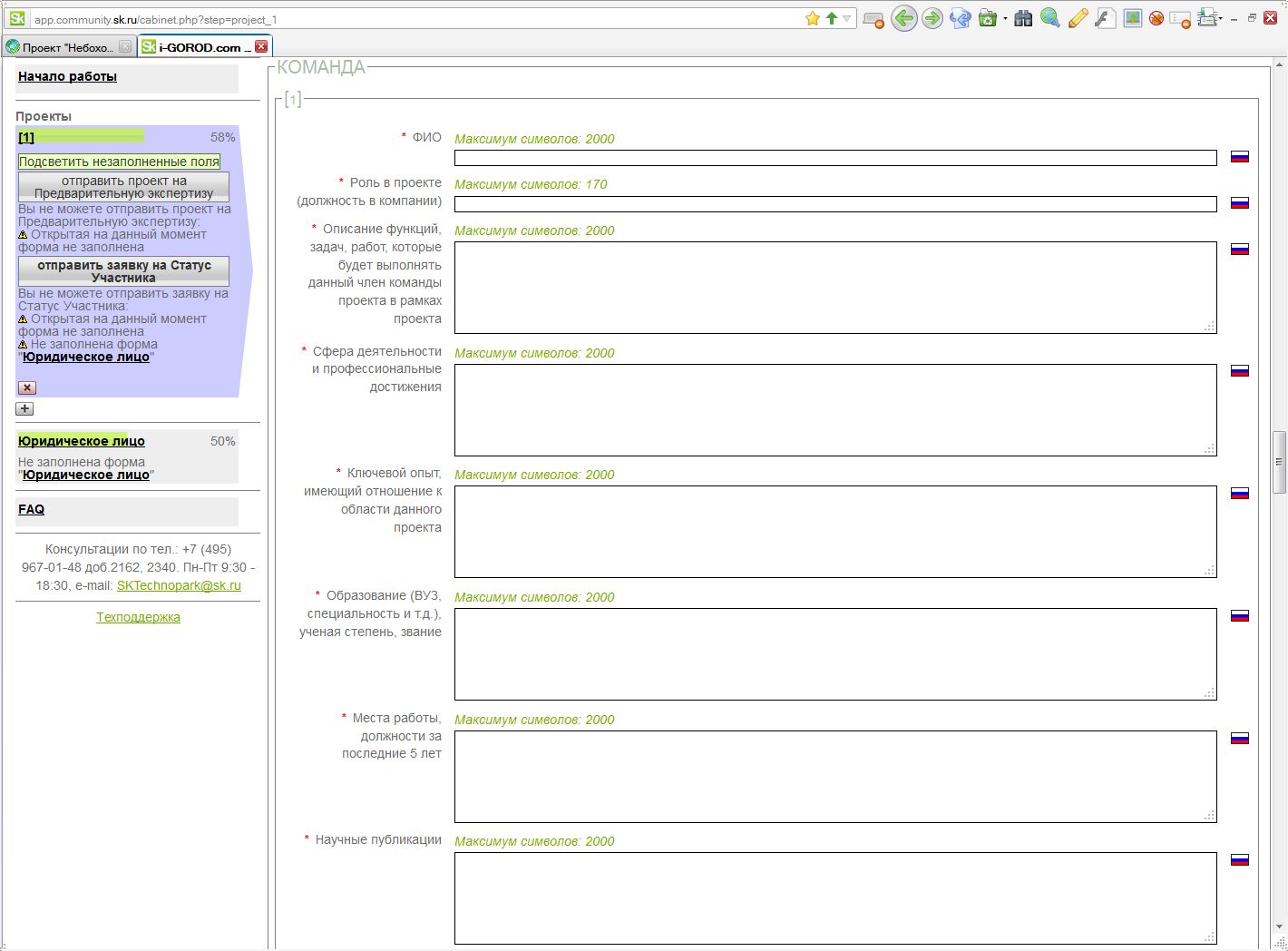
Task: Toggle Подсветить незаполненные поля highlighting
Action: (x=119, y=162)
